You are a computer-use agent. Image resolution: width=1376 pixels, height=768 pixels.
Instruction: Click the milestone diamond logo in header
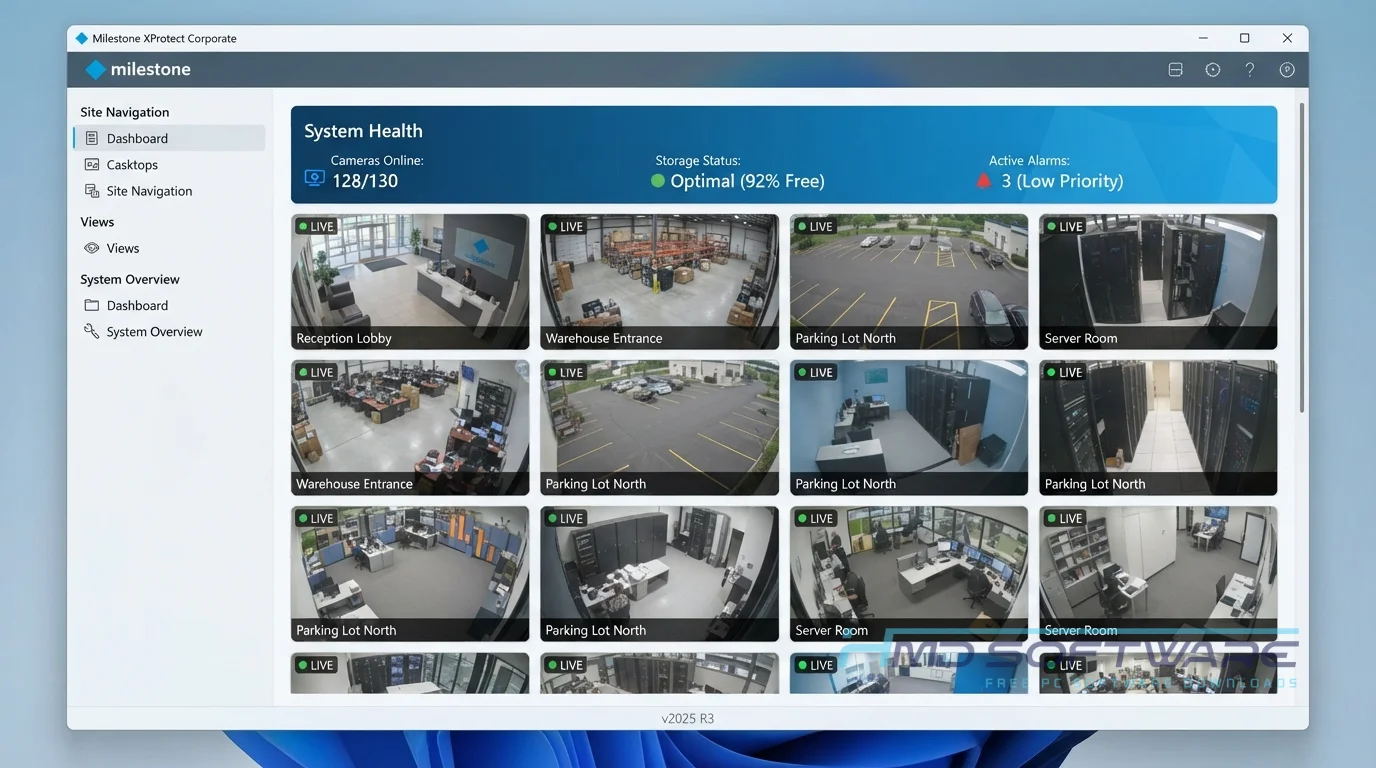point(96,70)
